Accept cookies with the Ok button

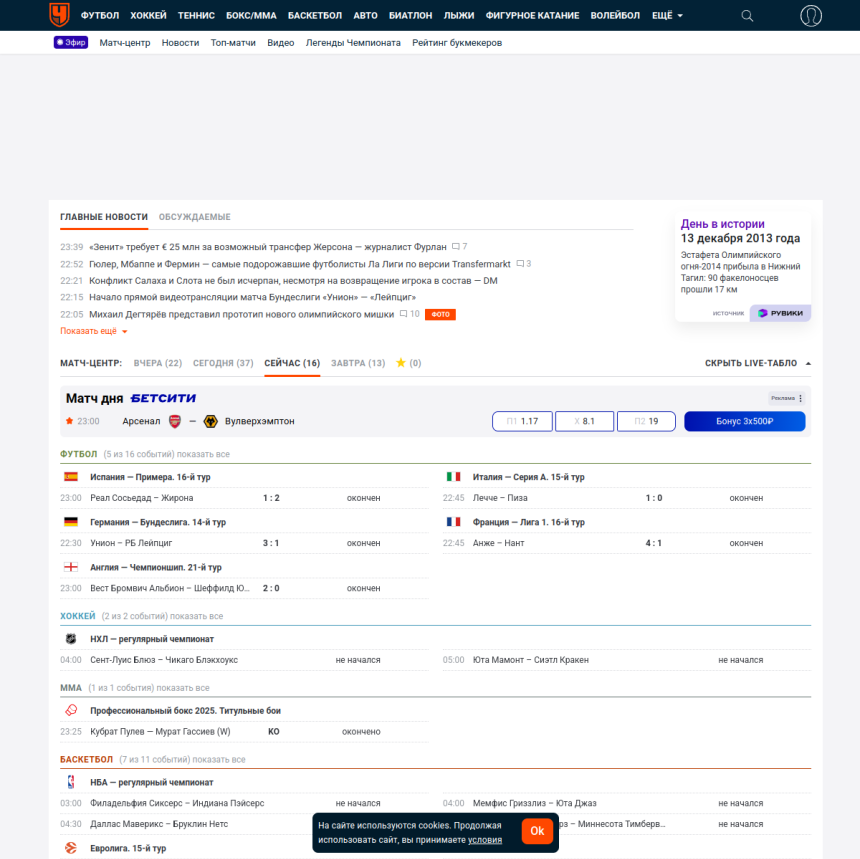pos(537,831)
